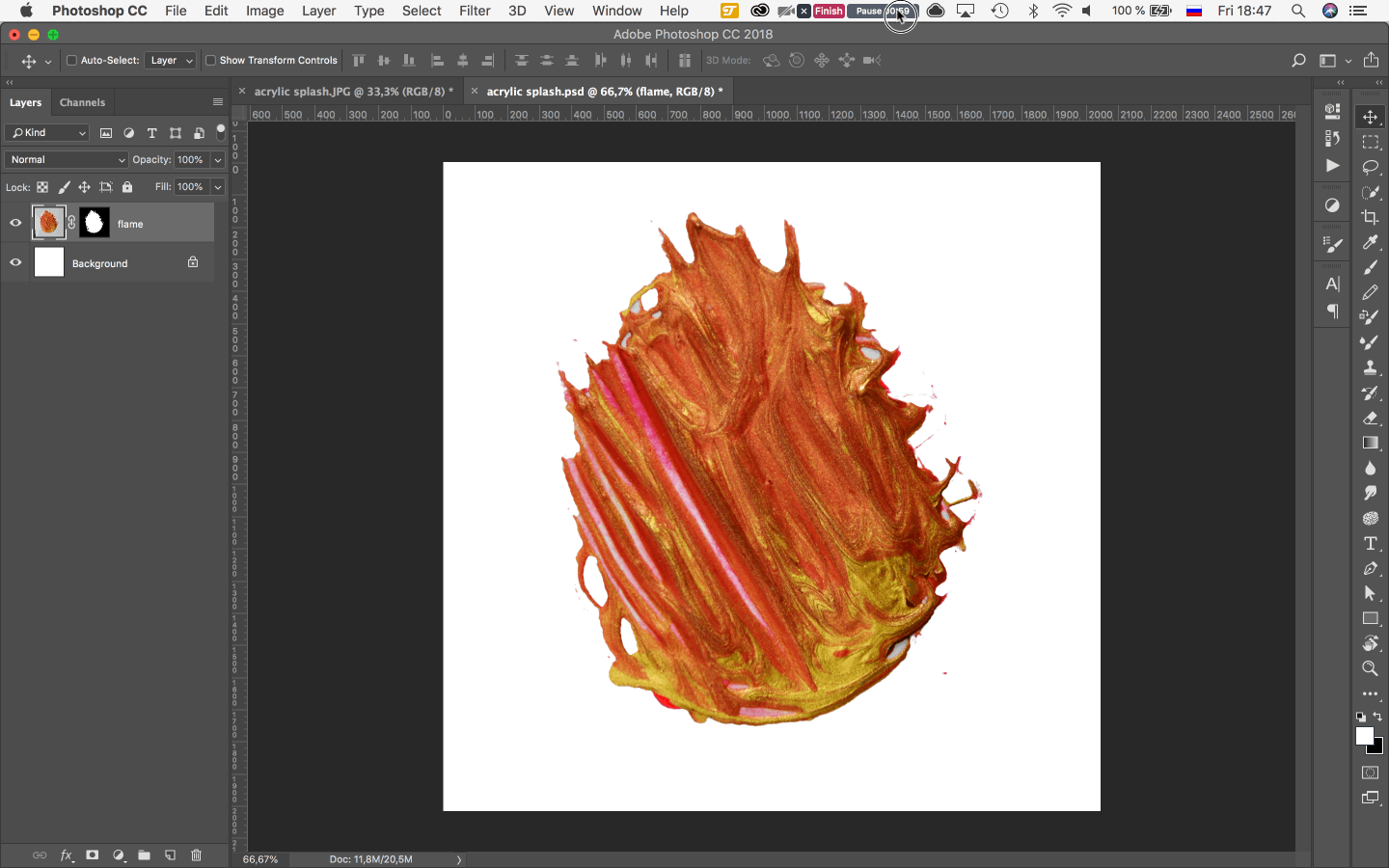The height and width of the screenshot is (868, 1389).
Task: Select the Path Selection arrow tool
Action: point(1370,593)
